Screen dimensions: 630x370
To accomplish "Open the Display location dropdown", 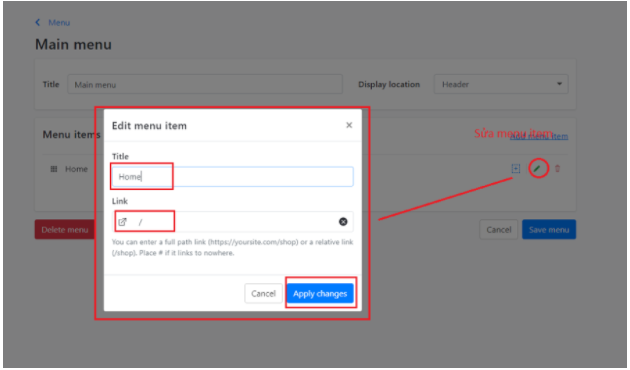I will coord(501,84).
